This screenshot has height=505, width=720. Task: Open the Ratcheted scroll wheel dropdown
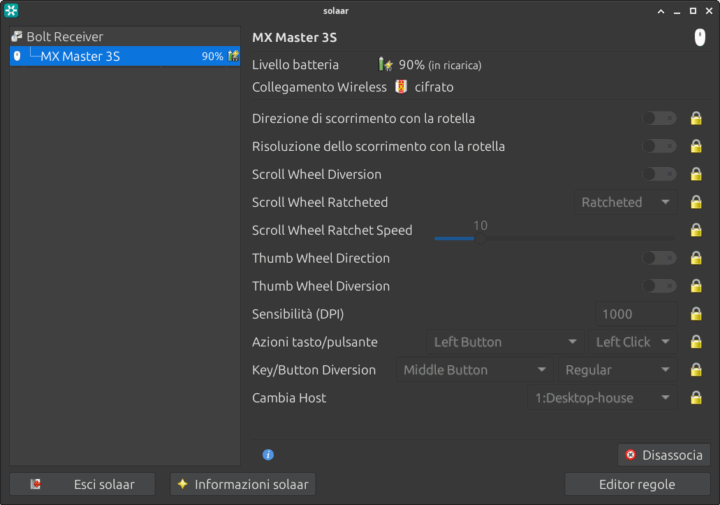pos(625,202)
